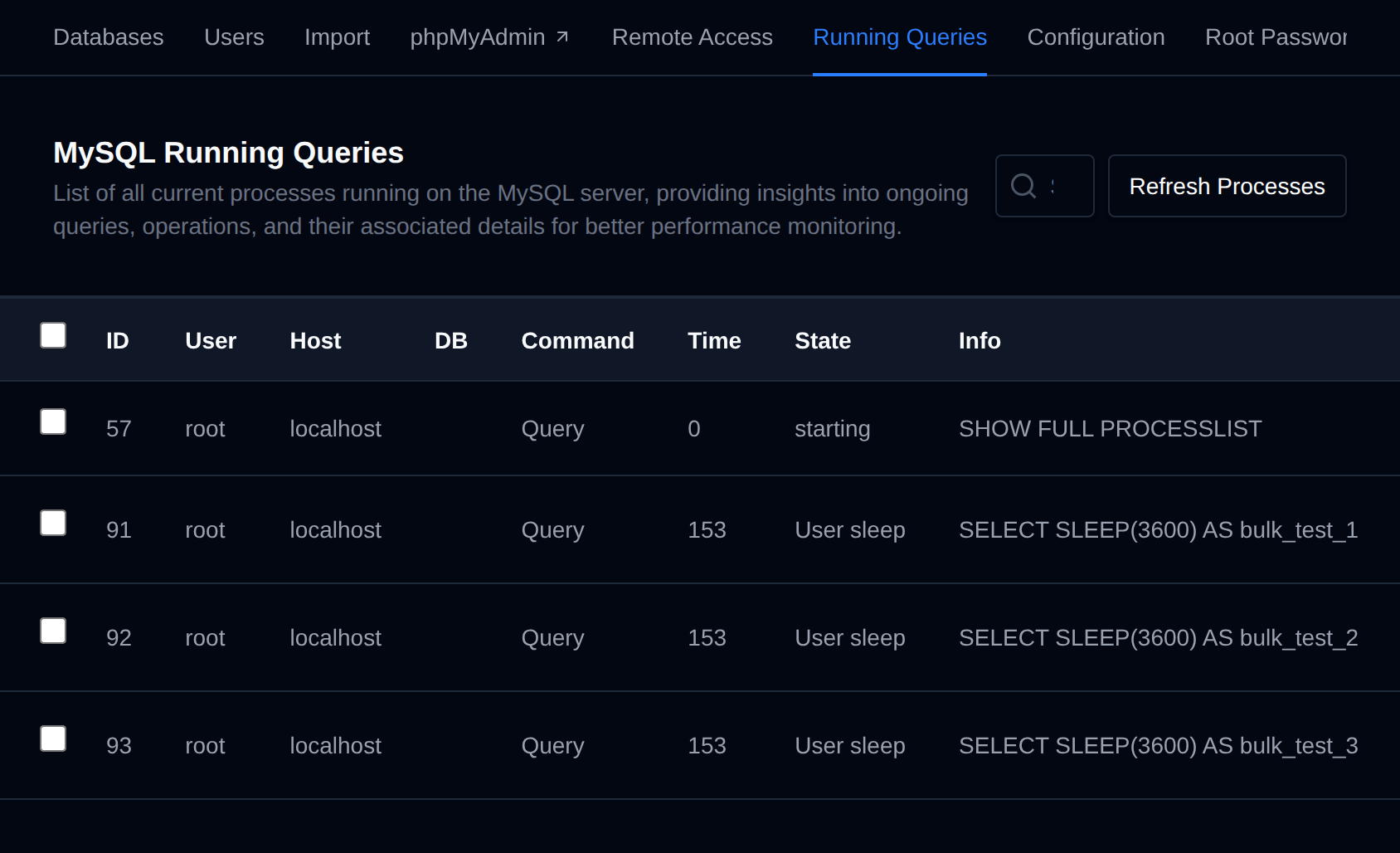This screenshot has width=1400, height=853.
Task: Click the localhost host cell for ID 93
Action: 335,746
